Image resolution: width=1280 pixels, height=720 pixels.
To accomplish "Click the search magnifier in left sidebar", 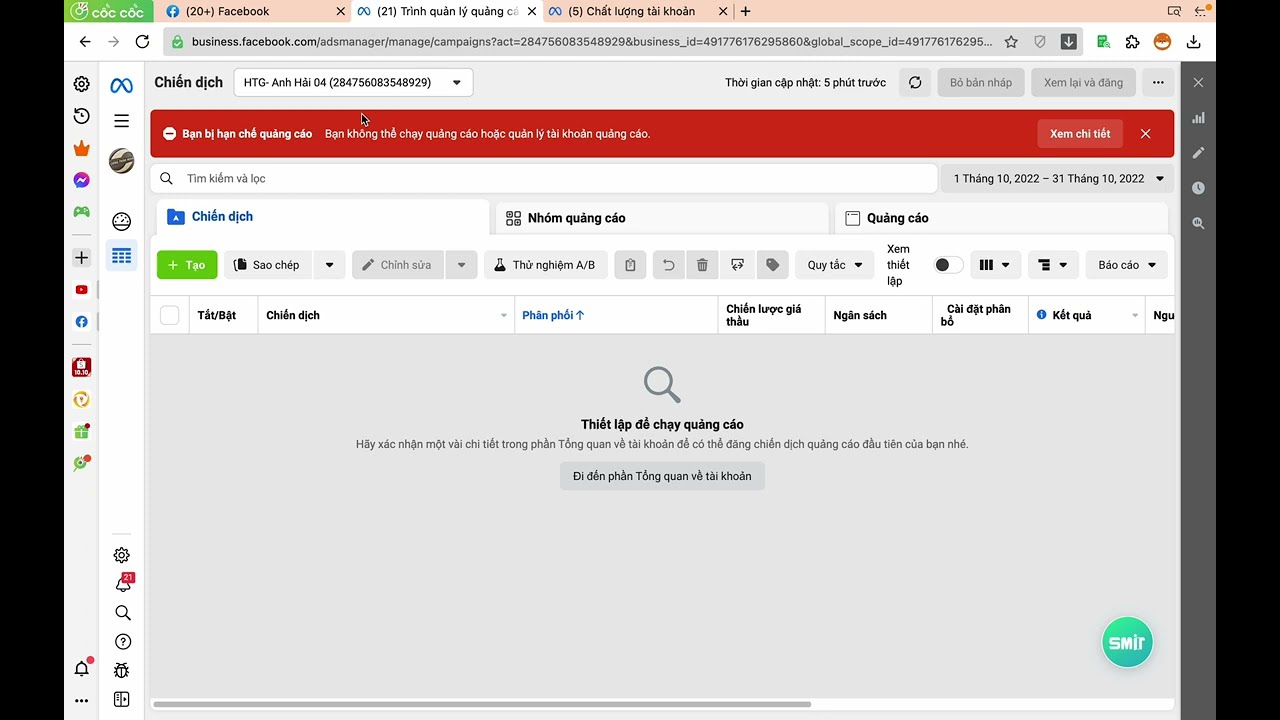I will (x=123, y=613).
